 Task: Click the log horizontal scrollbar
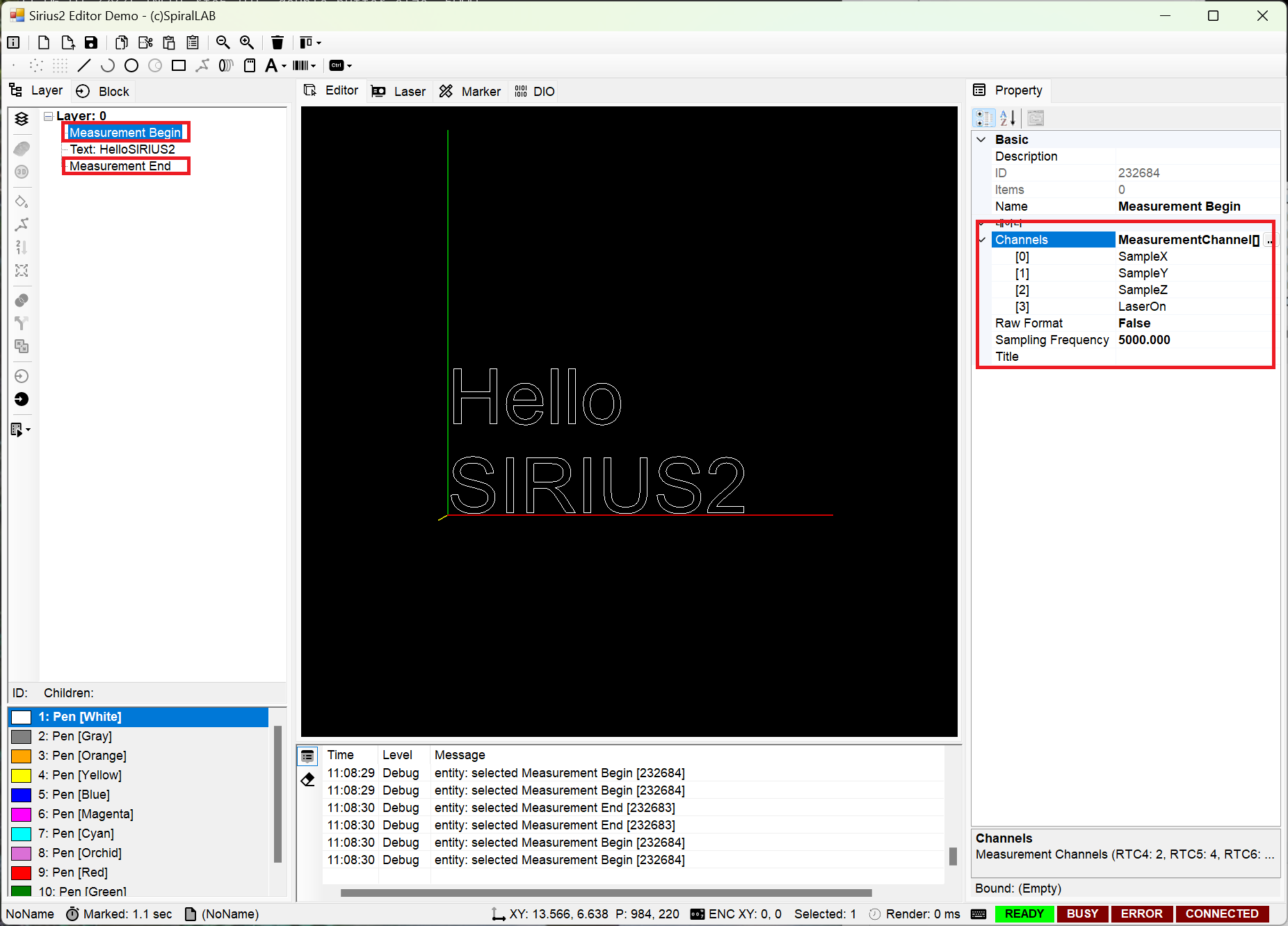pos(606,893)
